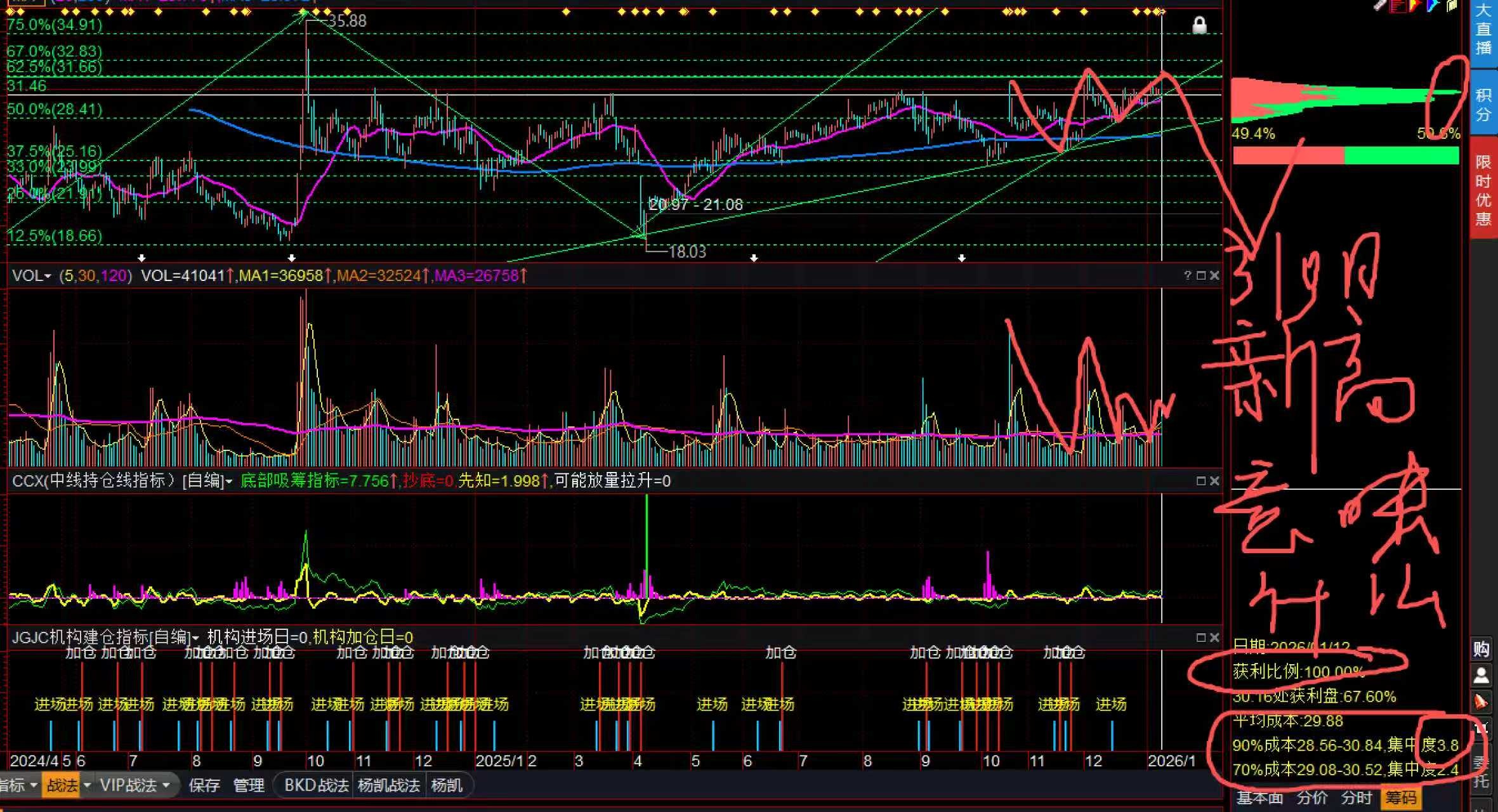Click the BKD战法 button
The height and width of the screenshot is (812, 1498).
[x=316, y=785]
